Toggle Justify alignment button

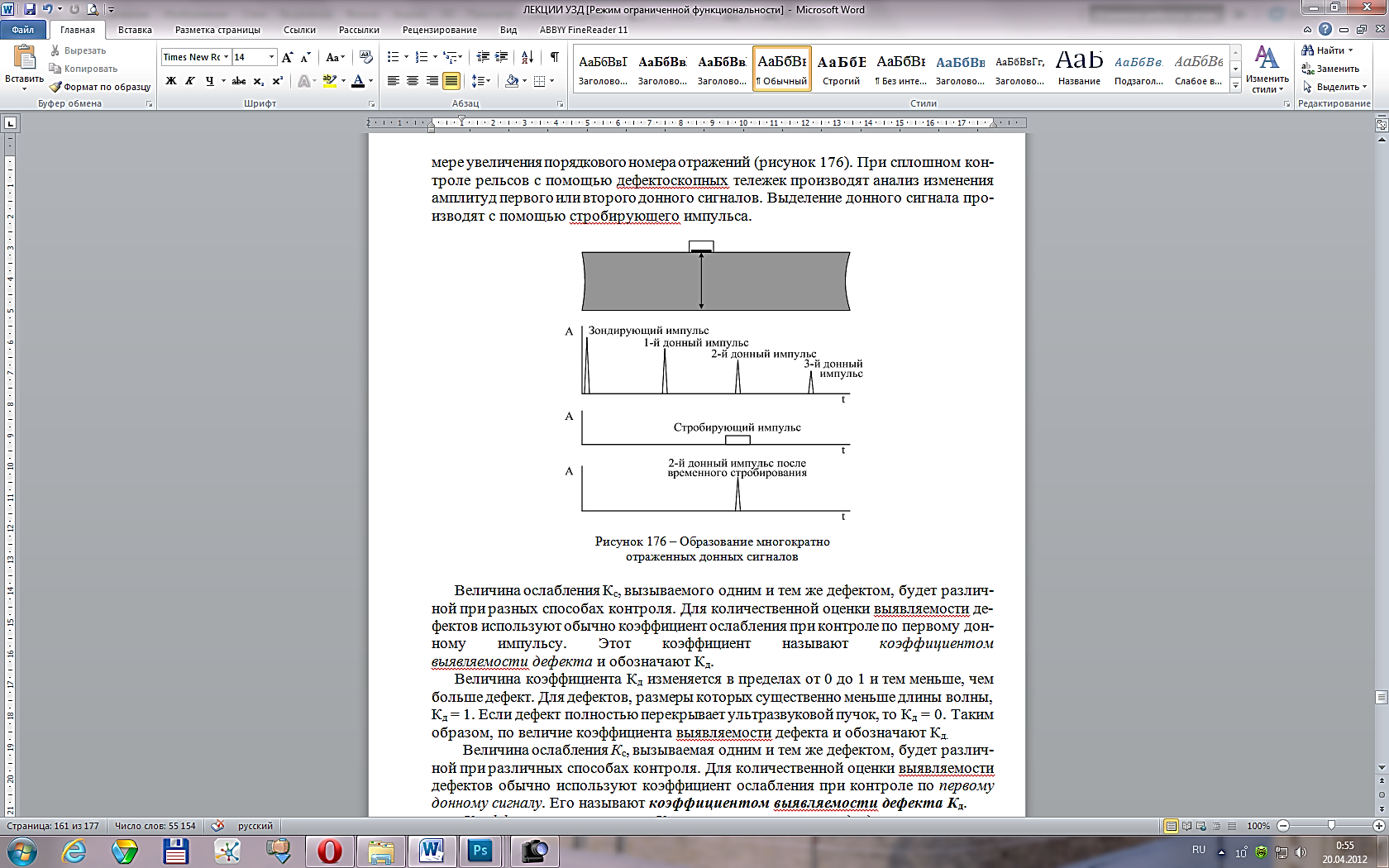451,81
